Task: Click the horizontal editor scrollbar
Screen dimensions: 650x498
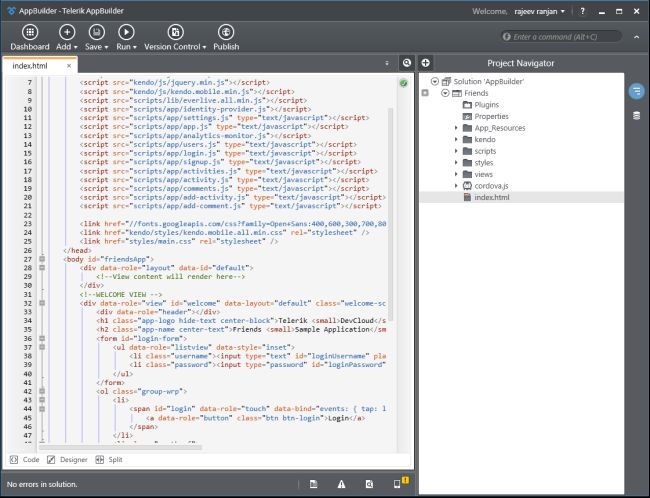Action: coord(120,447)
